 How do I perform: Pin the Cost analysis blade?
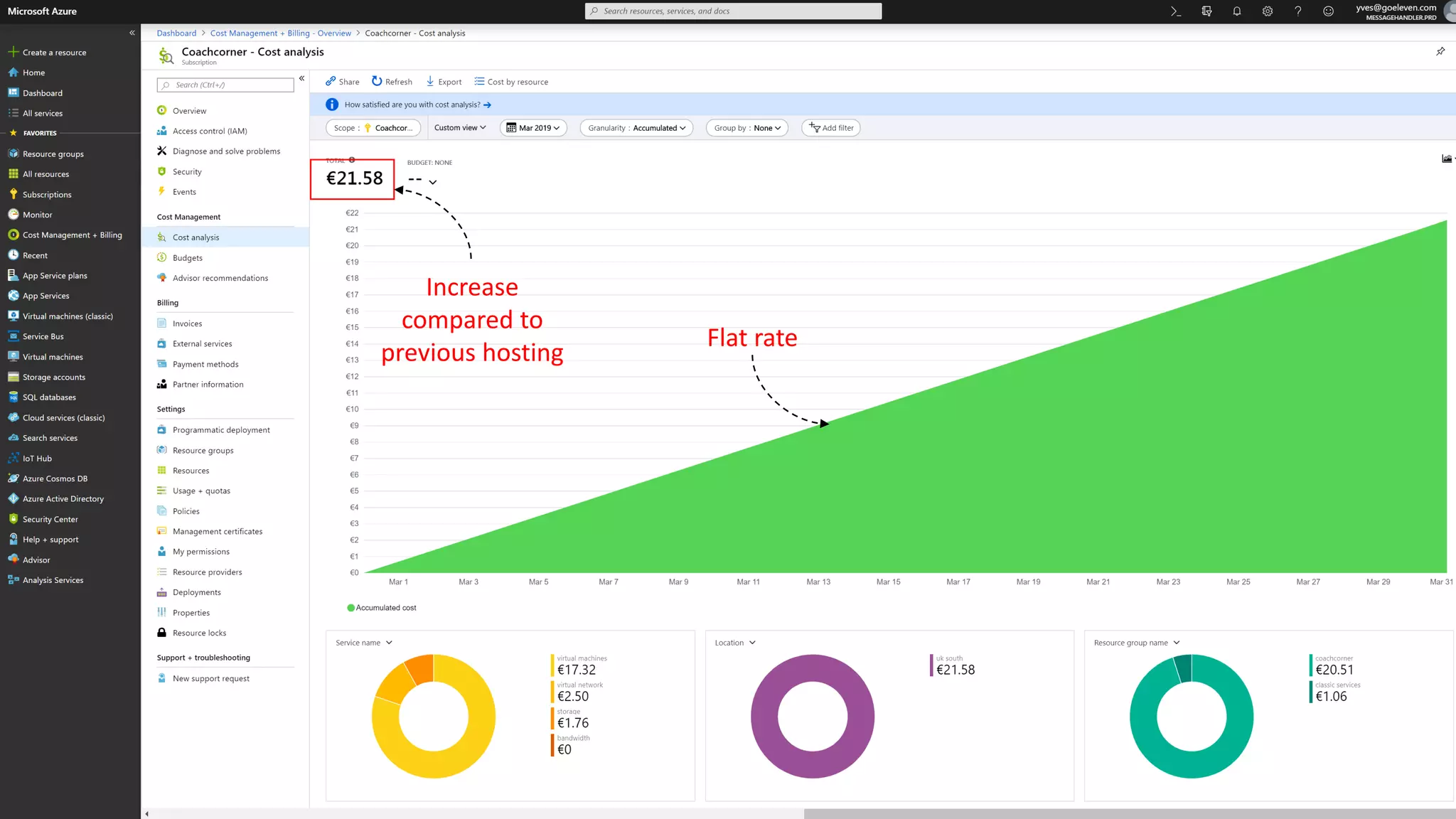1440,51
